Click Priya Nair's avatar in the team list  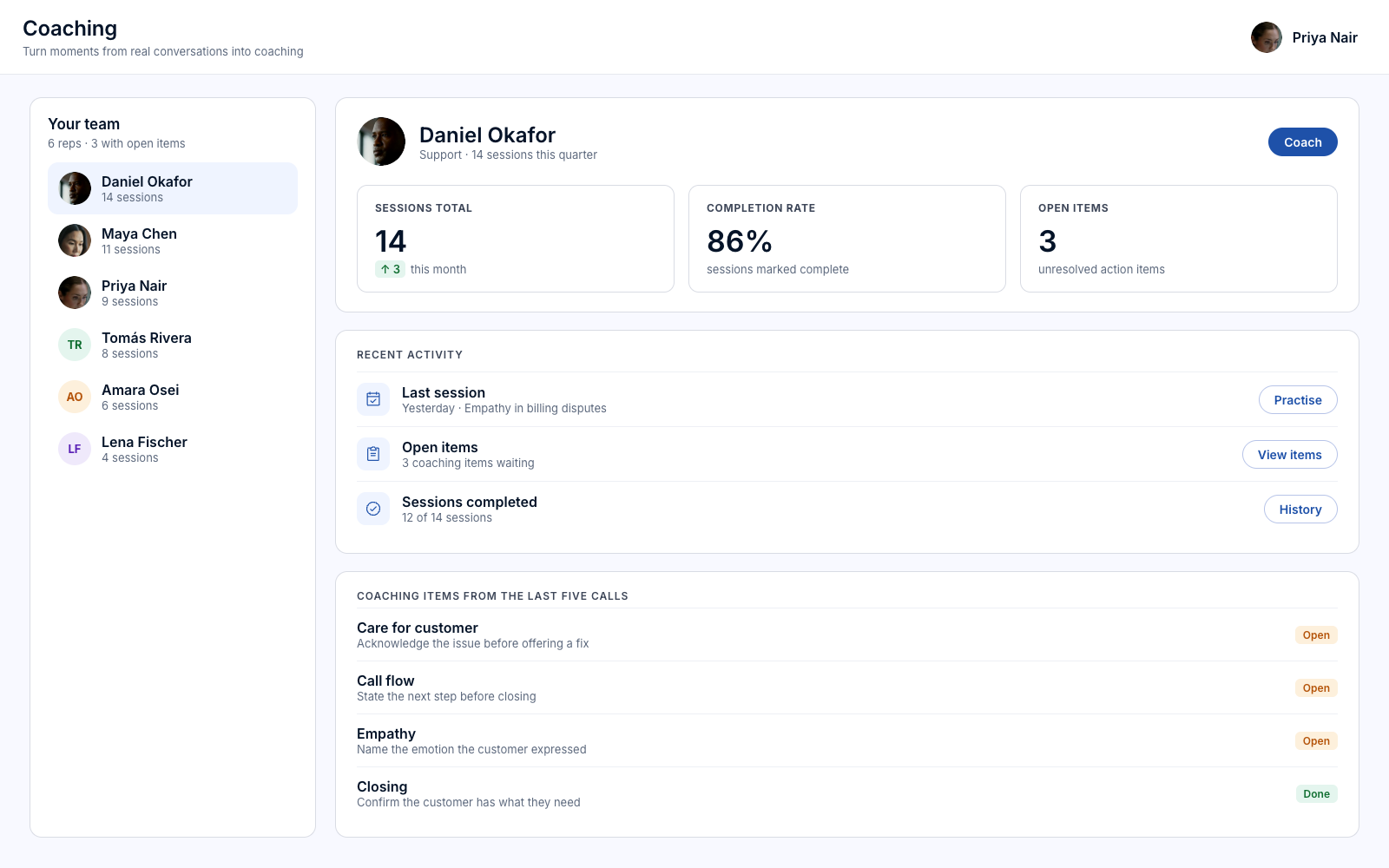pos(75,293)
